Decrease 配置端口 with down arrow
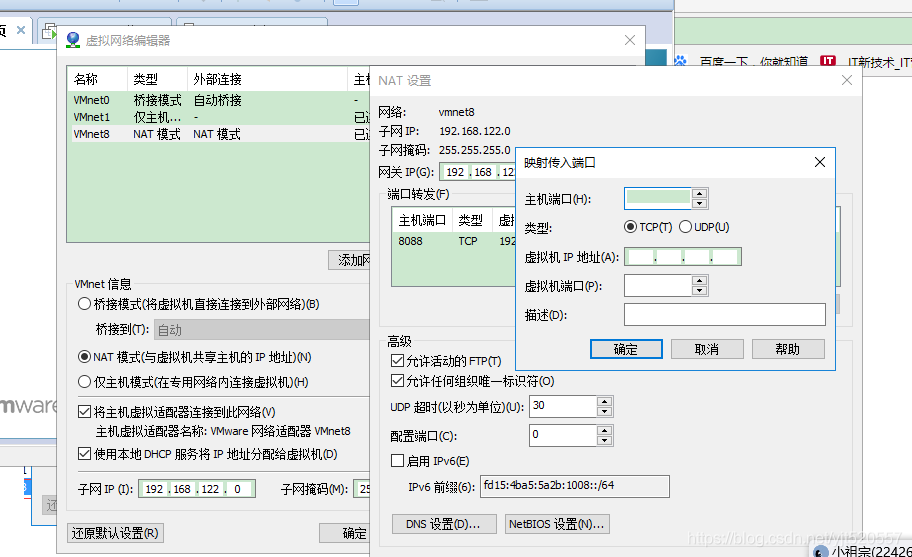This screenshot has width=912, height=557. point(605,440)
